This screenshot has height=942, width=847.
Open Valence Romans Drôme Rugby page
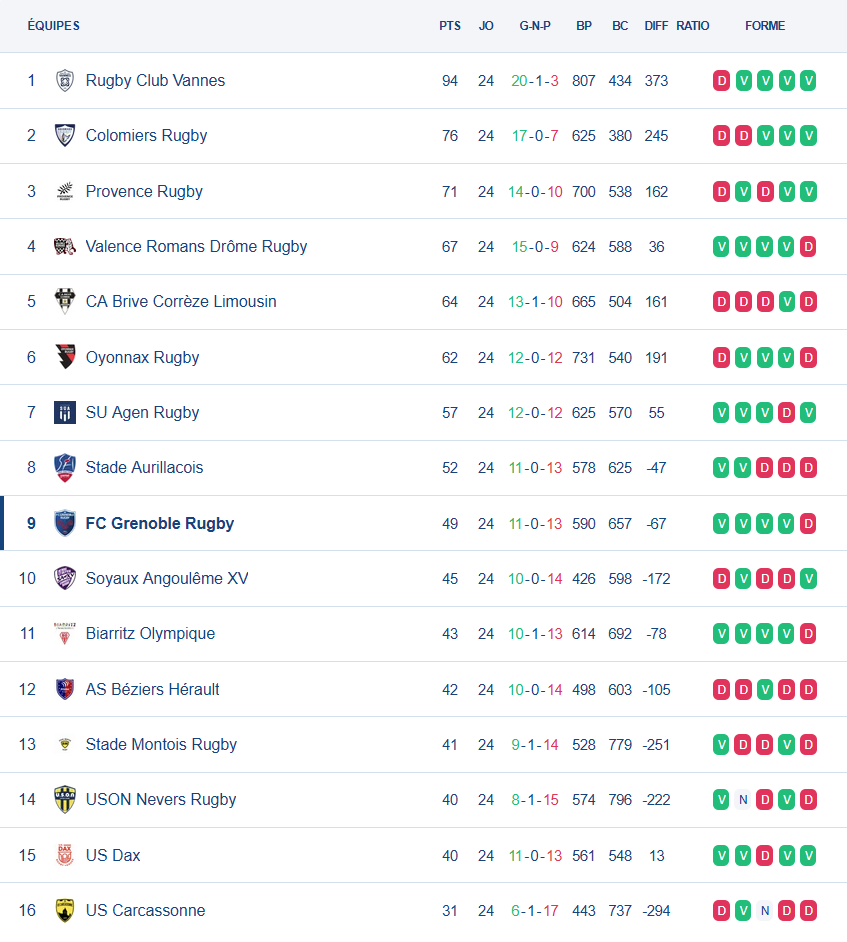196,246
